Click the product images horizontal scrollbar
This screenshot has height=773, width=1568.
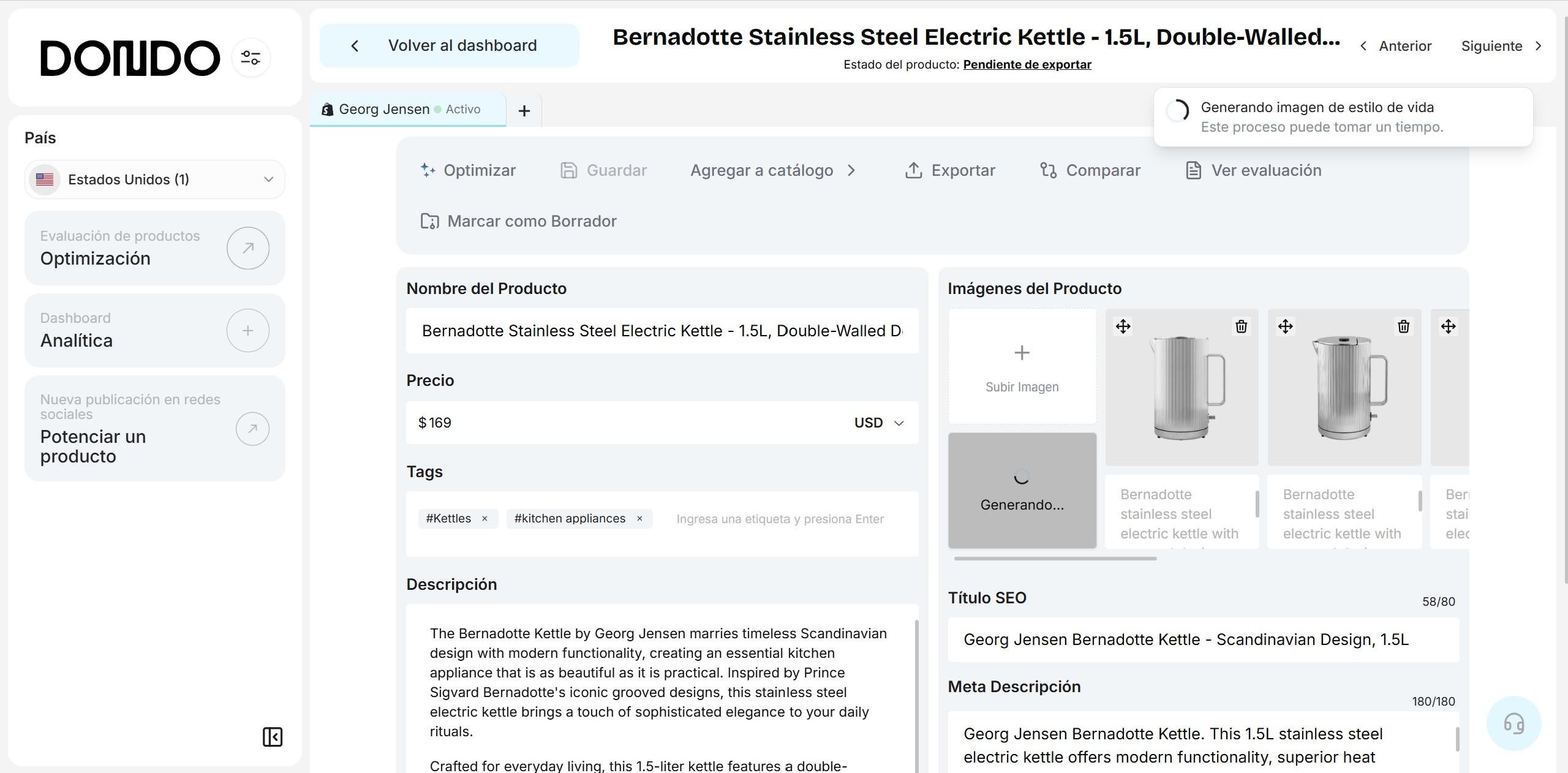coord(1055,559)
